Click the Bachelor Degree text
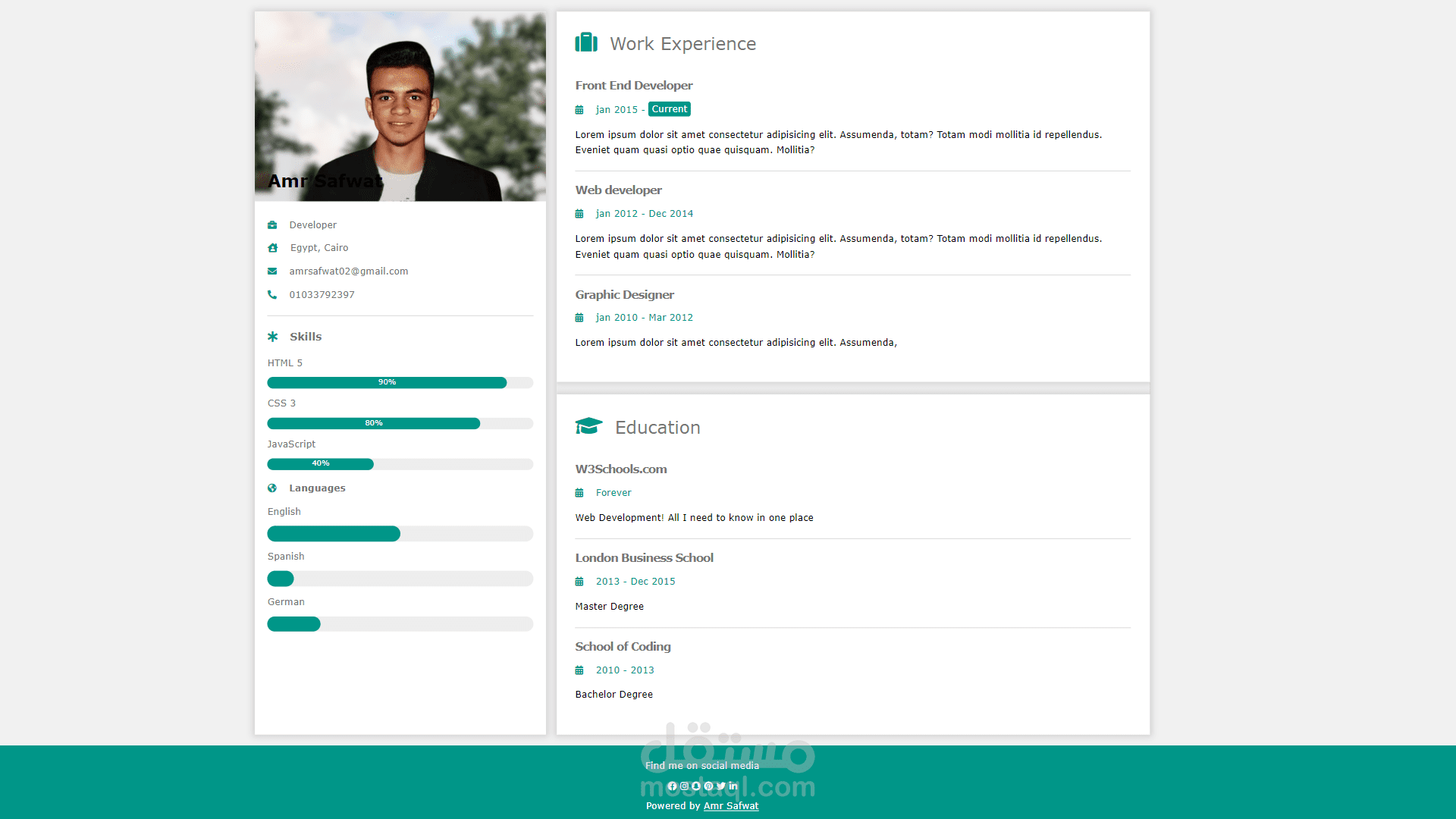This screenshot has height=819, width=1456. coord(614,695)
